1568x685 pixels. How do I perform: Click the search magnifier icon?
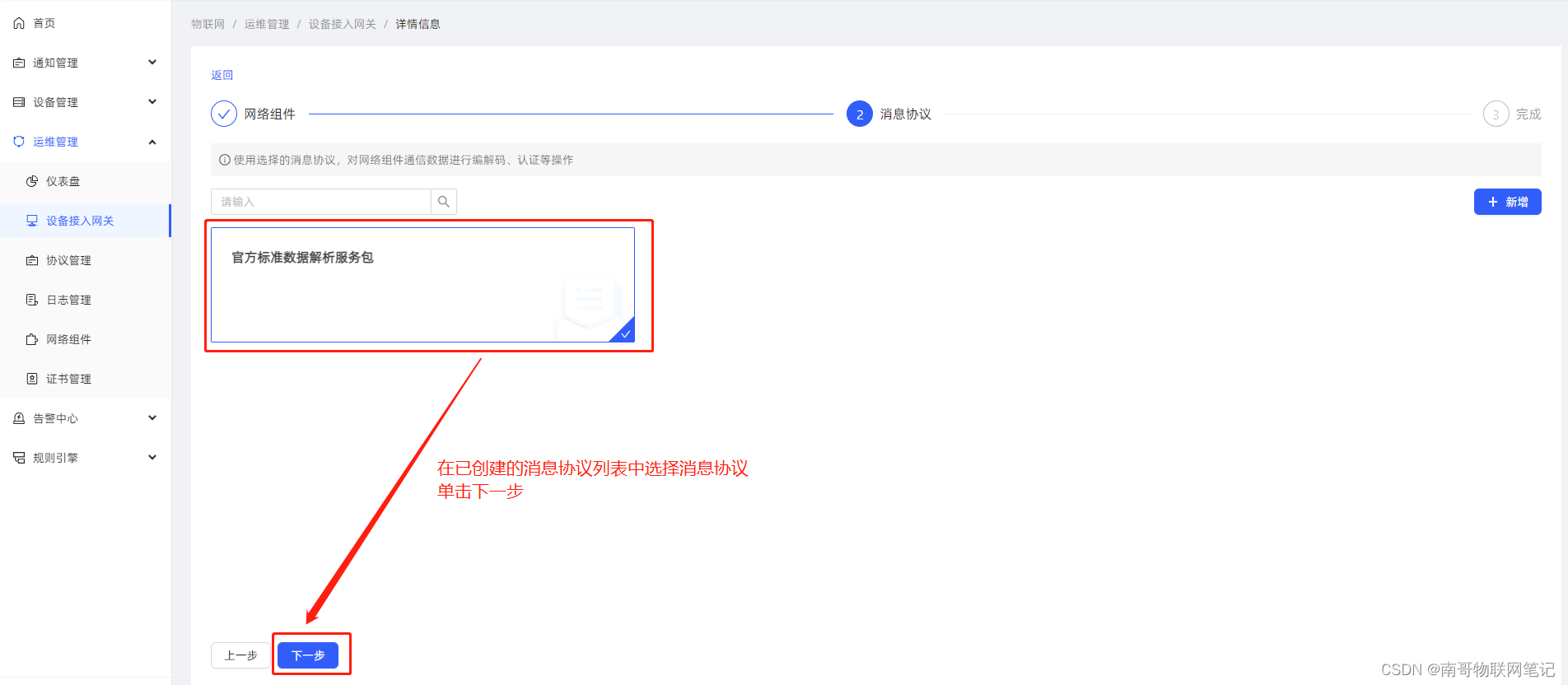pos(444,202)
